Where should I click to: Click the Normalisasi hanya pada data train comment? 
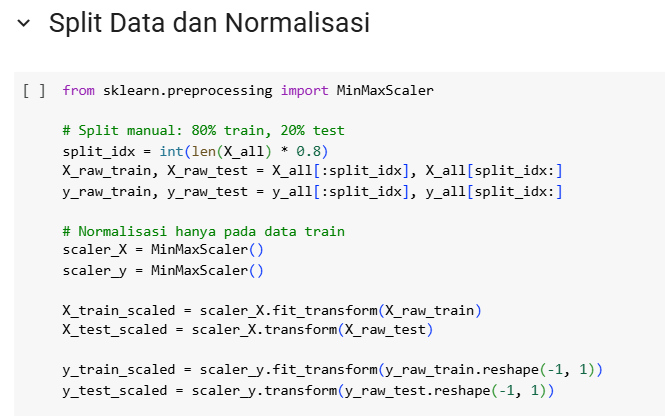click(x=202, y=231)
